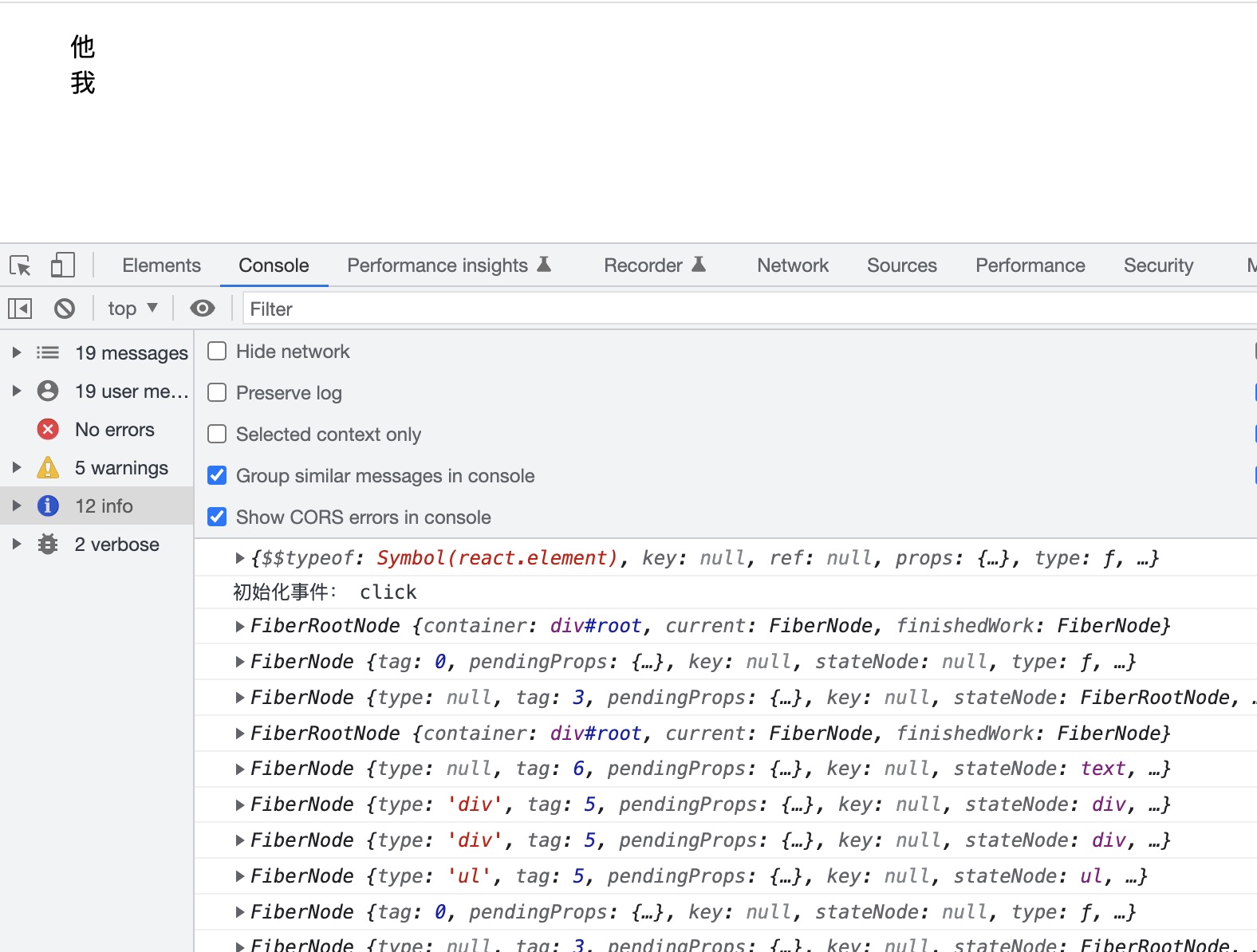Enable the Hide network checkbox
Image resolution: width=1257 pixels, height=952 pixels.
(217, 351)
